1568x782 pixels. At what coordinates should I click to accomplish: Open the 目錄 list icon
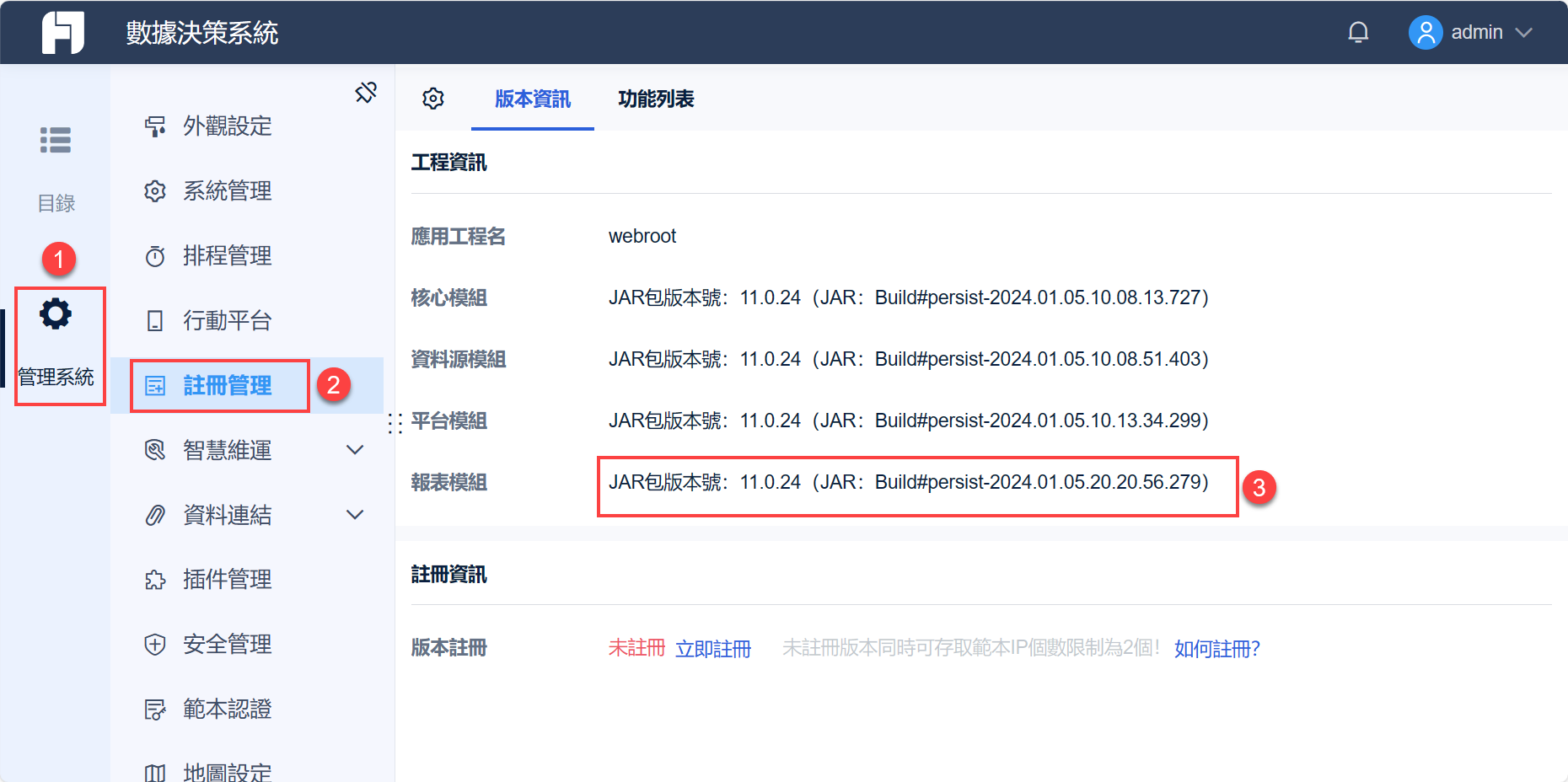point(56,140)
